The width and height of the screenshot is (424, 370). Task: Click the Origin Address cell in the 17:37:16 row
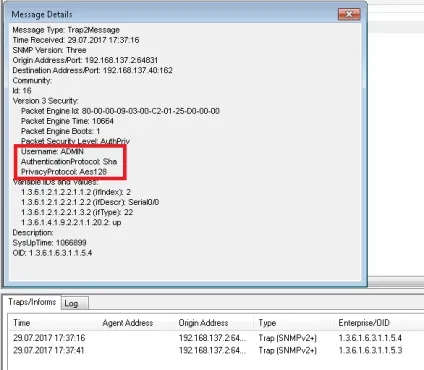(212, 338)
